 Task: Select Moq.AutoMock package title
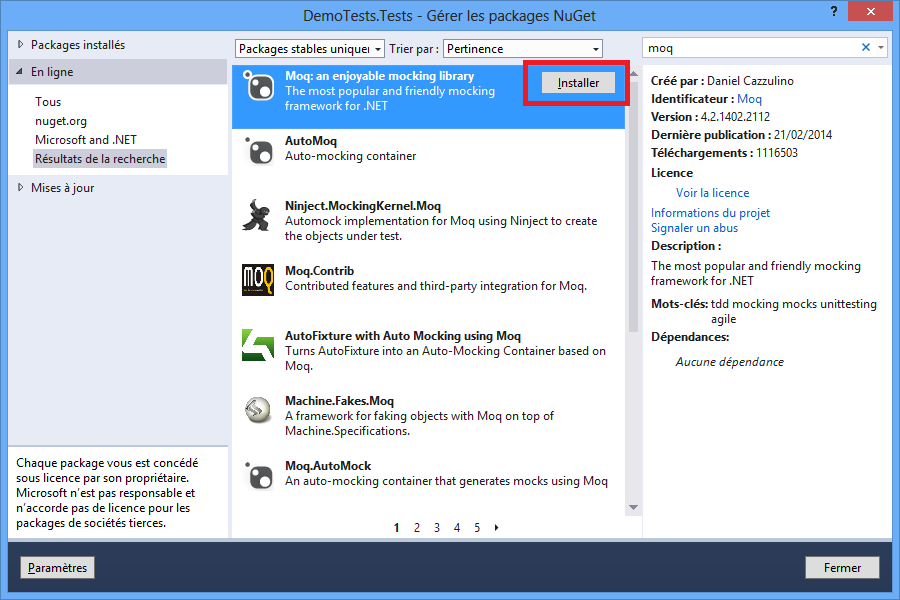328,466
